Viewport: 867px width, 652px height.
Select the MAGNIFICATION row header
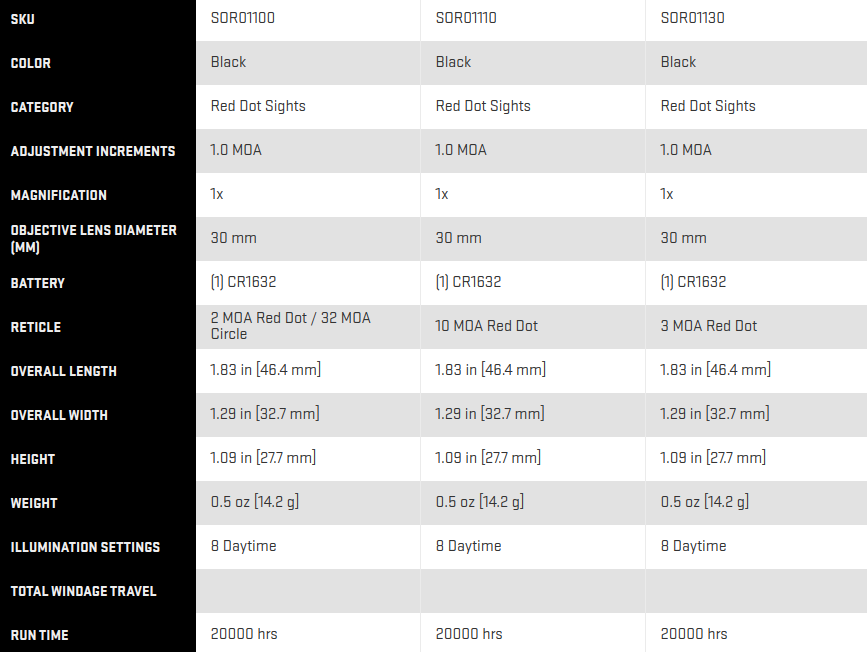click(x=59, y=195)
